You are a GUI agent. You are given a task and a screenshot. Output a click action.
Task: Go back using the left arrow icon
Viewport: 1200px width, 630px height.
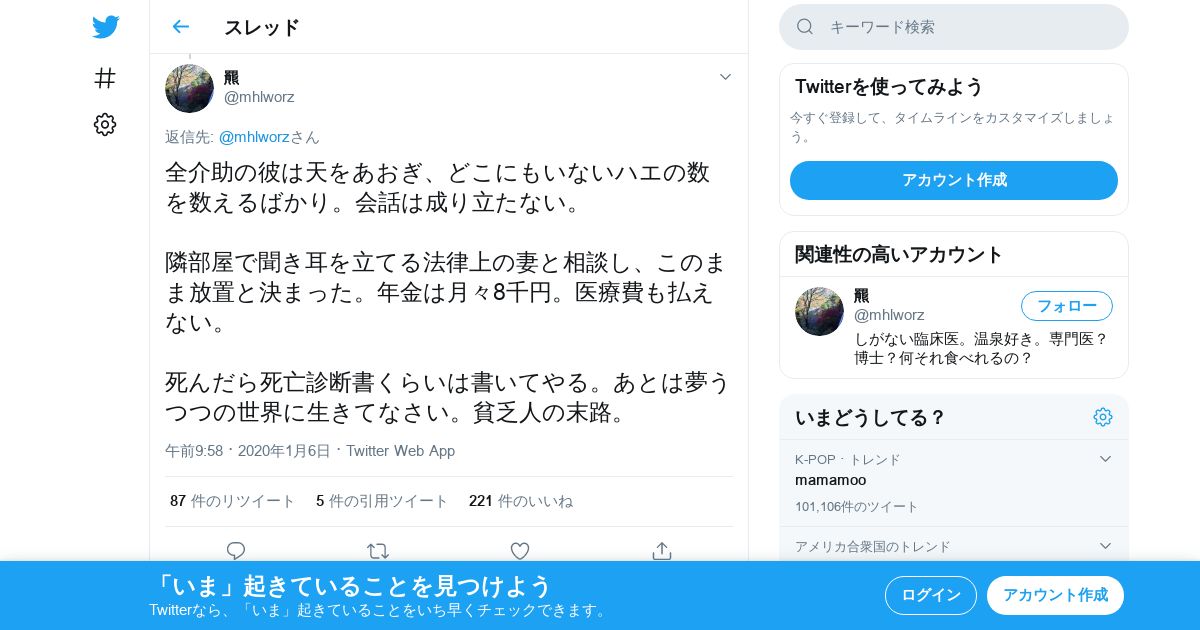[180, 27]
